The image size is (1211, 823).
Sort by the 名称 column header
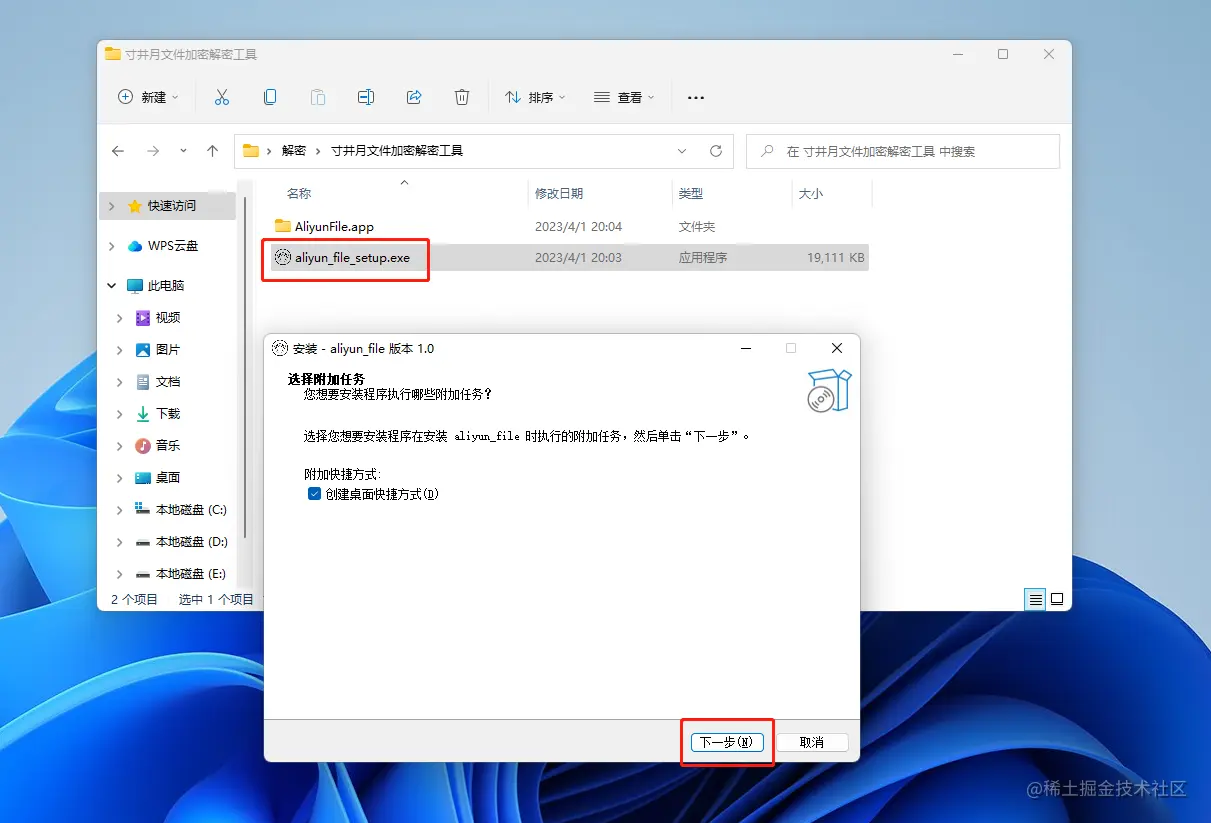(x=299, y=193)
